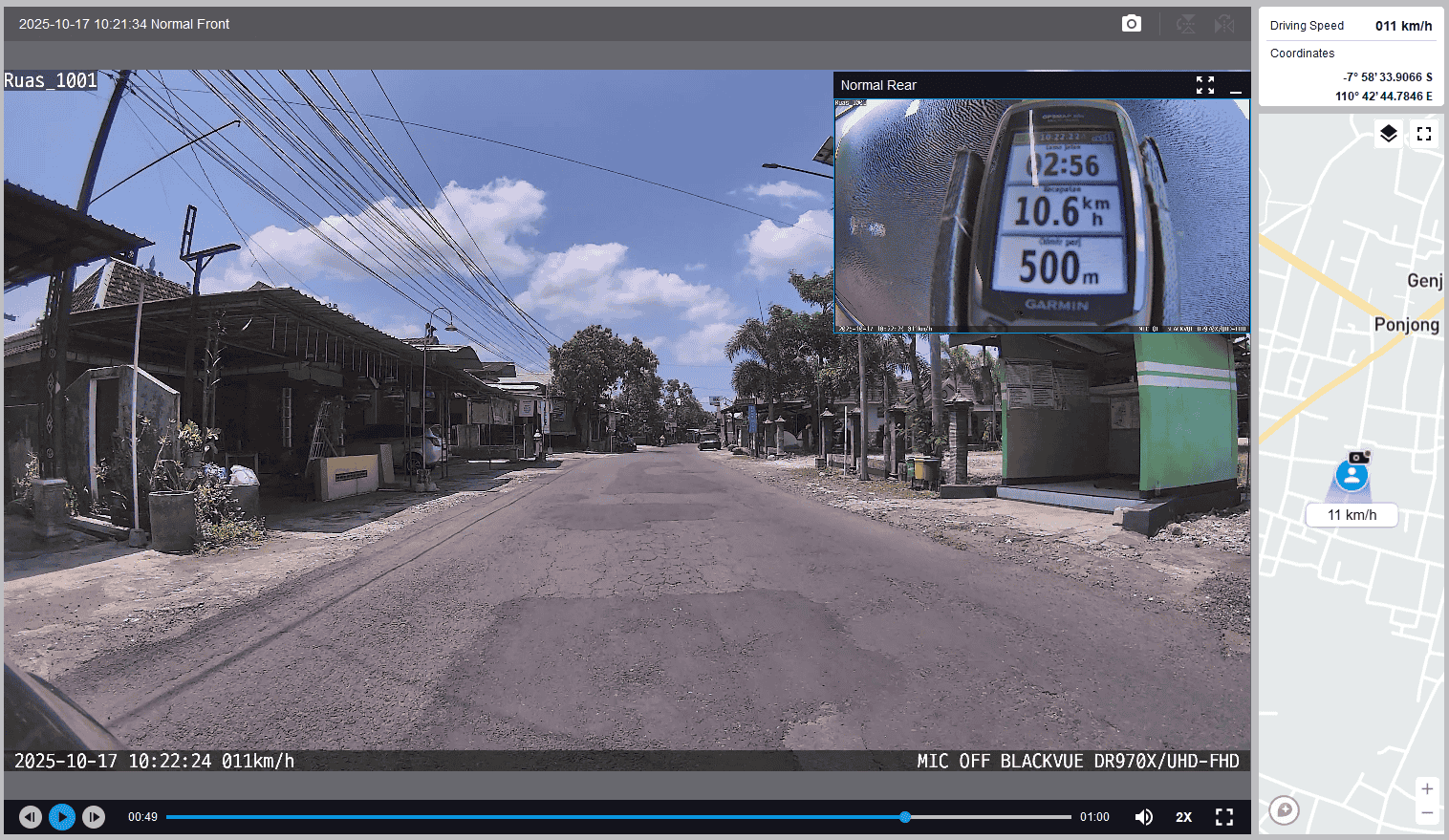Click the 11 km/h speed label on map

point(1352,515)
